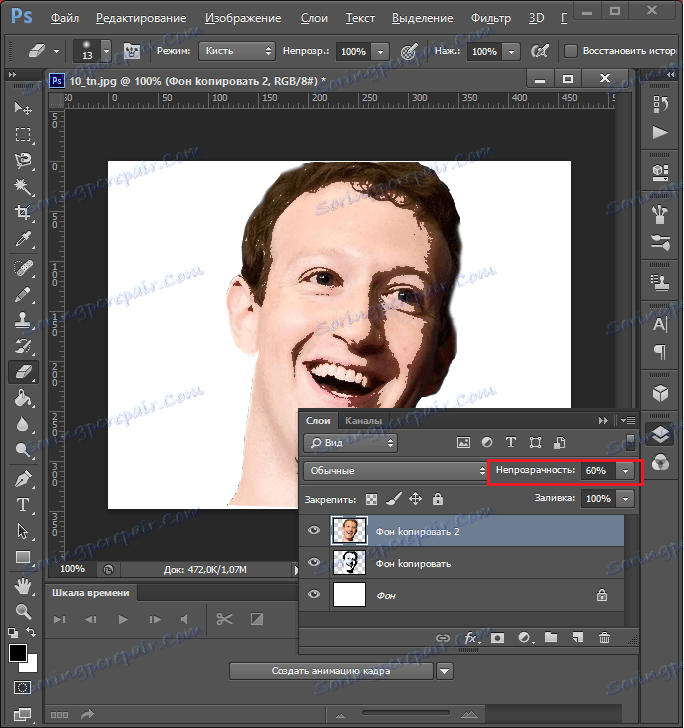The image size is (684, 728).
Task: Create a new layer group folder
Action: tap(551, 638)
